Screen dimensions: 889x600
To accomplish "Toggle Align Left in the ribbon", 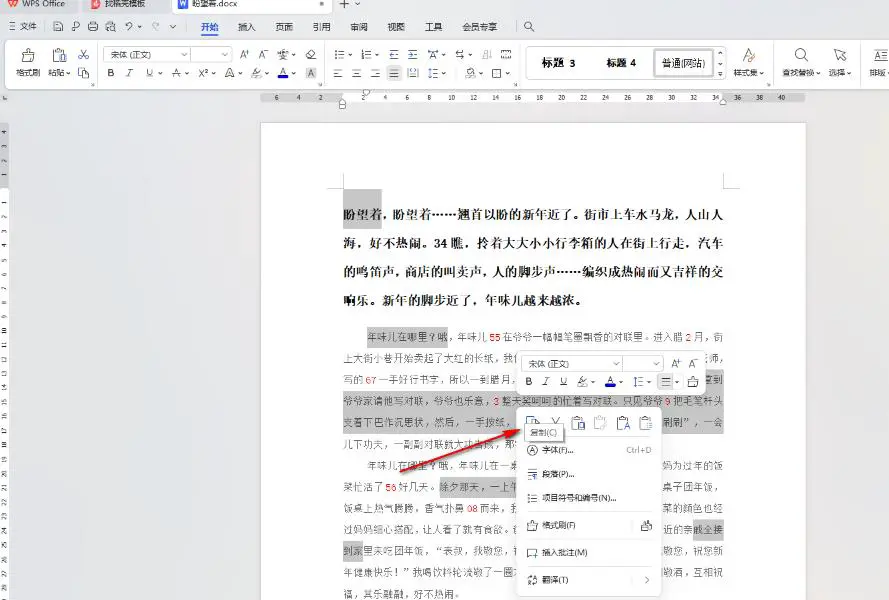I will pos(338,73).
